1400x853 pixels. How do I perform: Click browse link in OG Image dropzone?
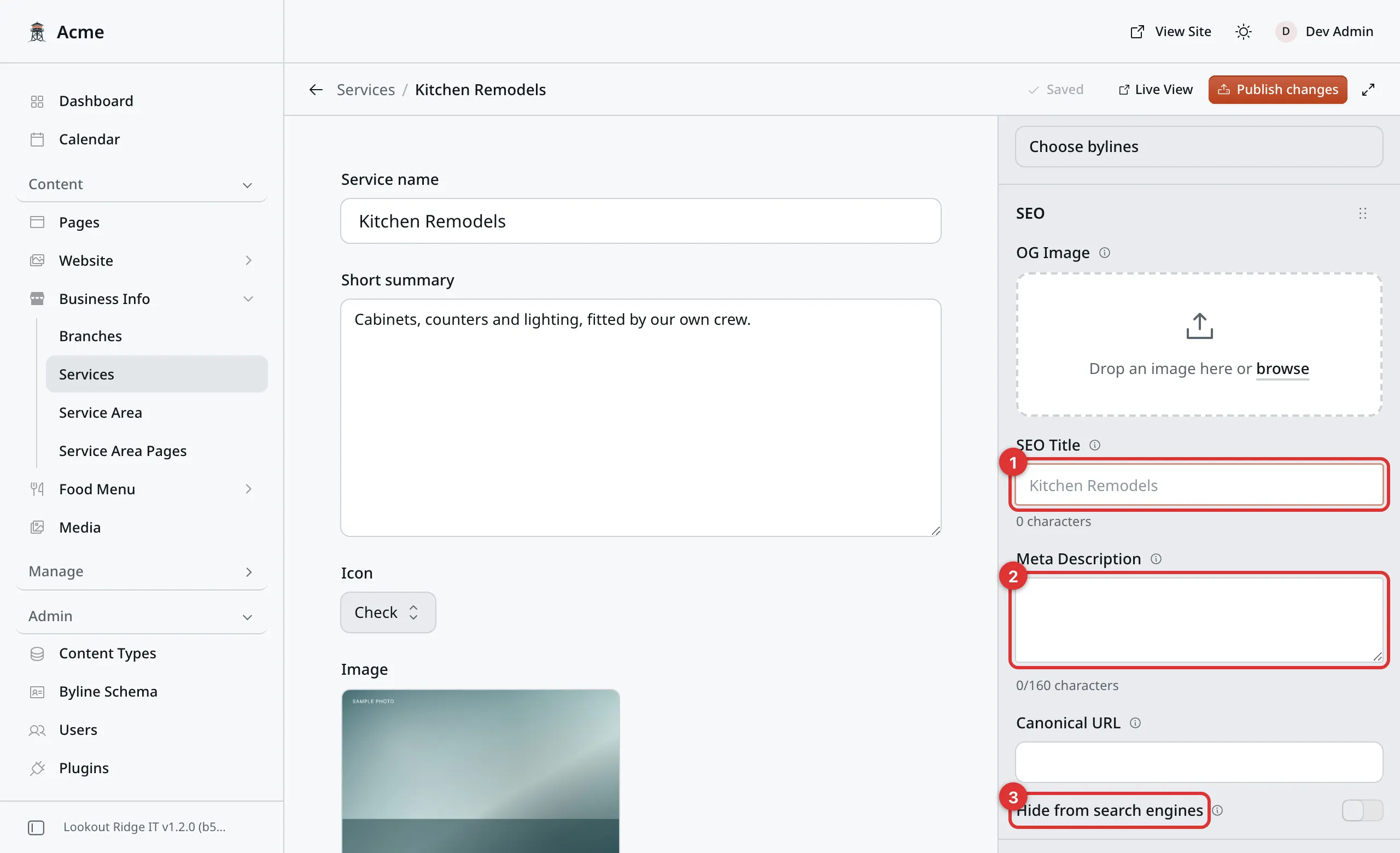(x=1282, y=369)
